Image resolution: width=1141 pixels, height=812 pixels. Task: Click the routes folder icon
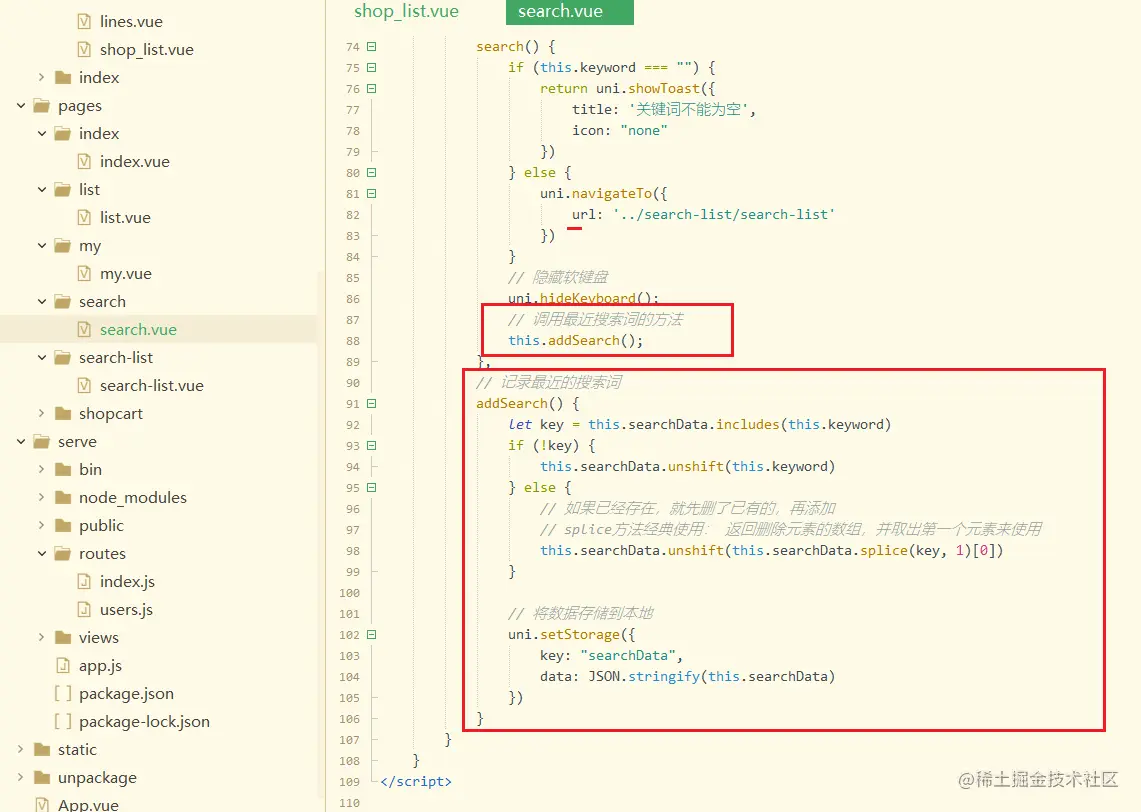click(x=63, y=554)
